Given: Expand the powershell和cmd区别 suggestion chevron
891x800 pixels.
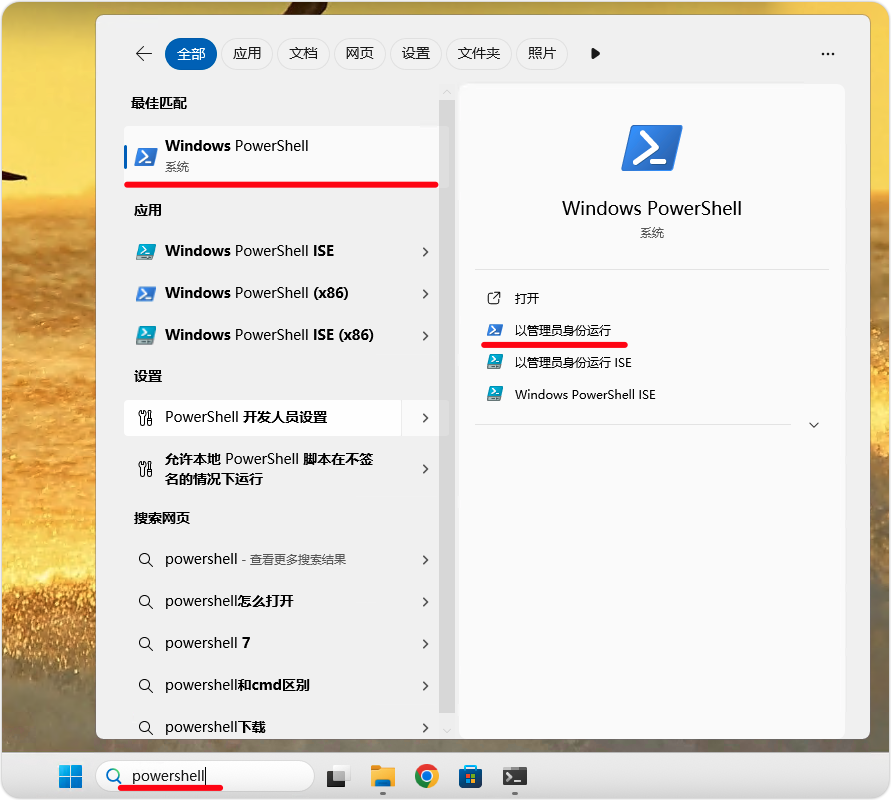Looking at the screenshot, I should pos(425,686).
